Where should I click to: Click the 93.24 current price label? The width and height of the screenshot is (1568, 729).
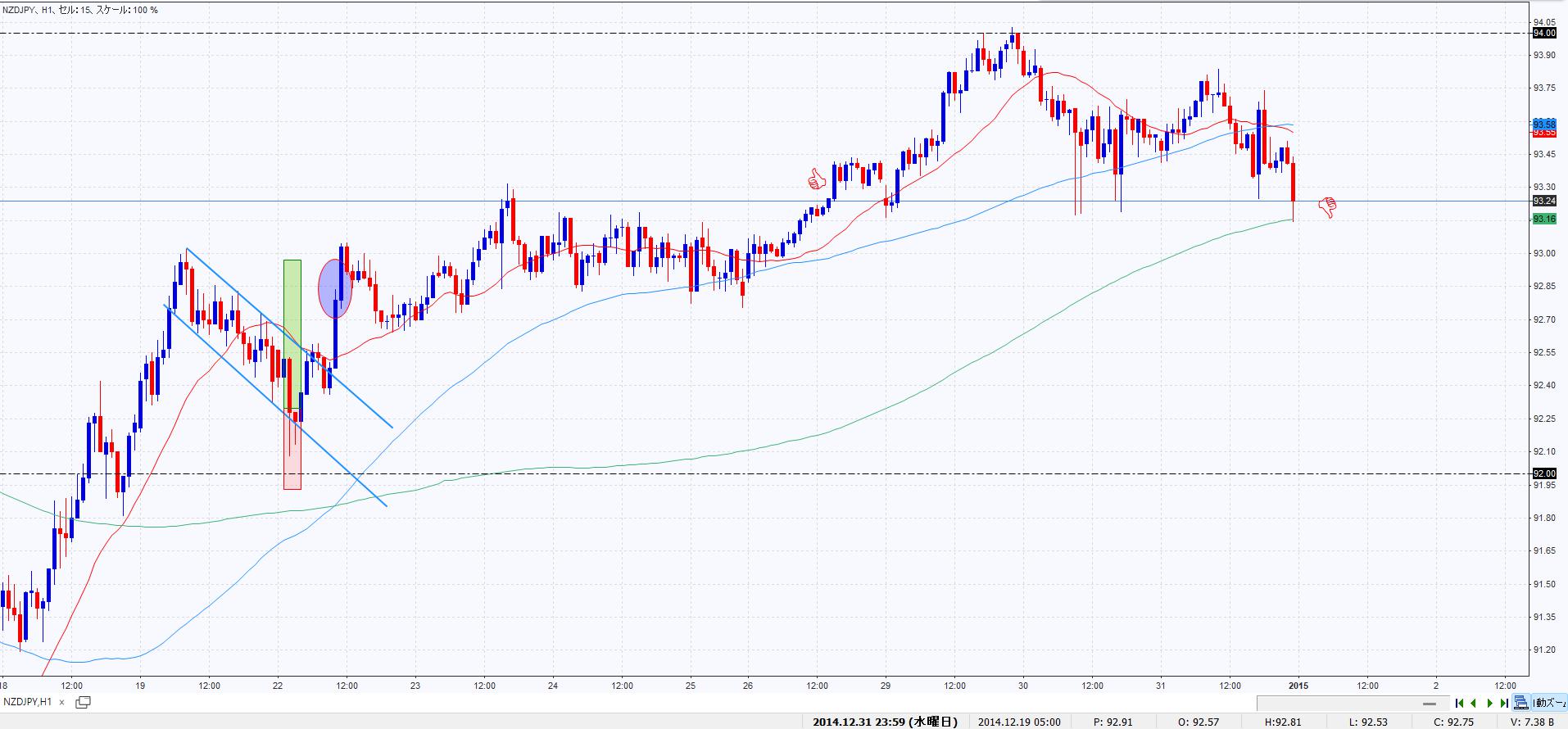click(1544, 201)
